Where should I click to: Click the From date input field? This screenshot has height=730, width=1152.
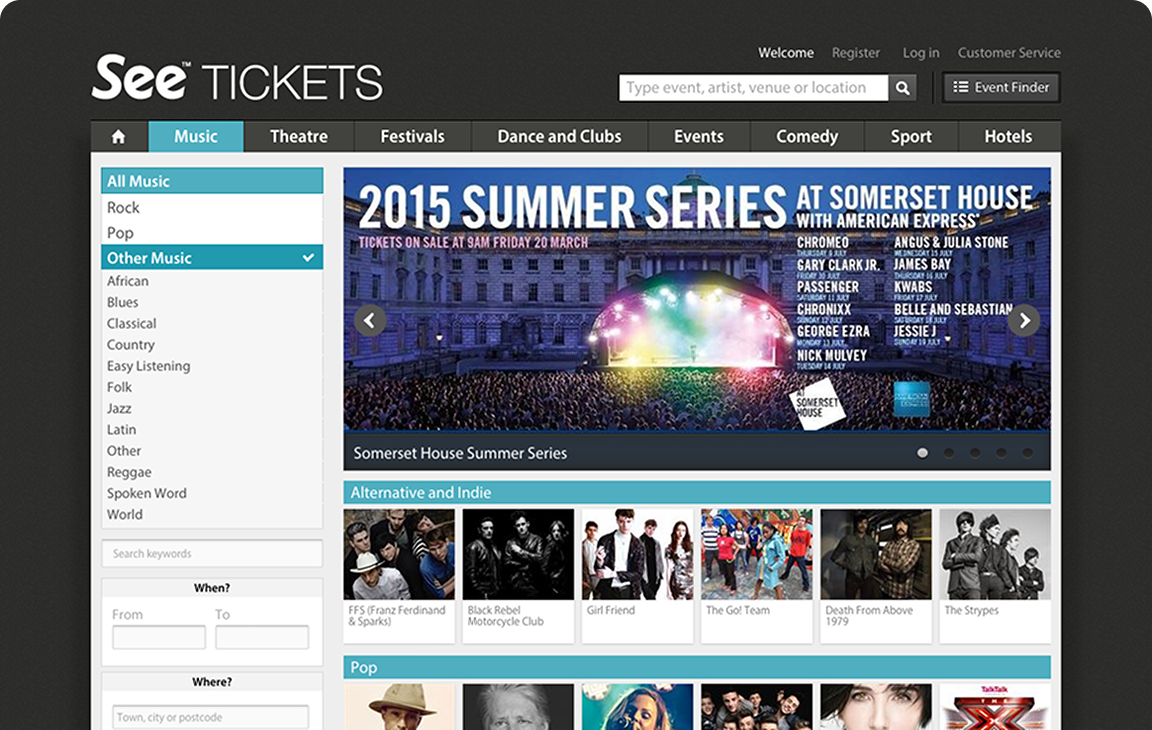pos(159,637)
